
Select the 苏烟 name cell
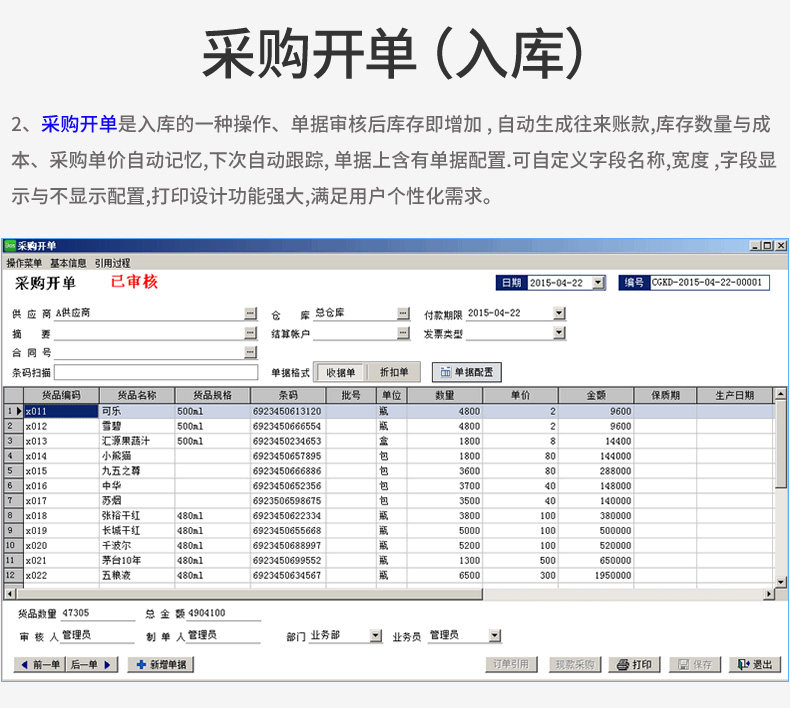pyautogui.click(x=137, y=501)
